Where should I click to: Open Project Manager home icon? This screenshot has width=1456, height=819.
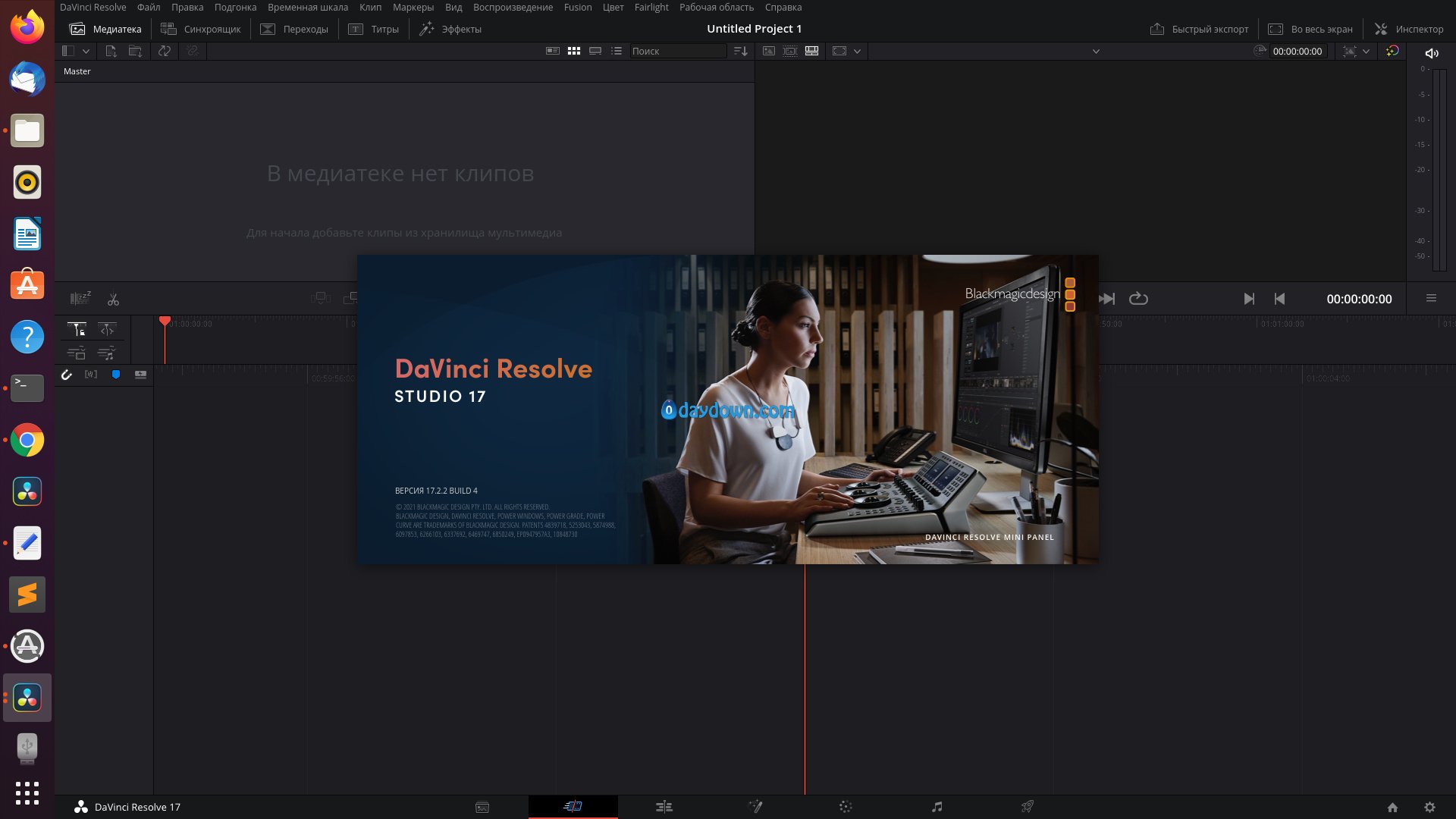coord(1392,808)
